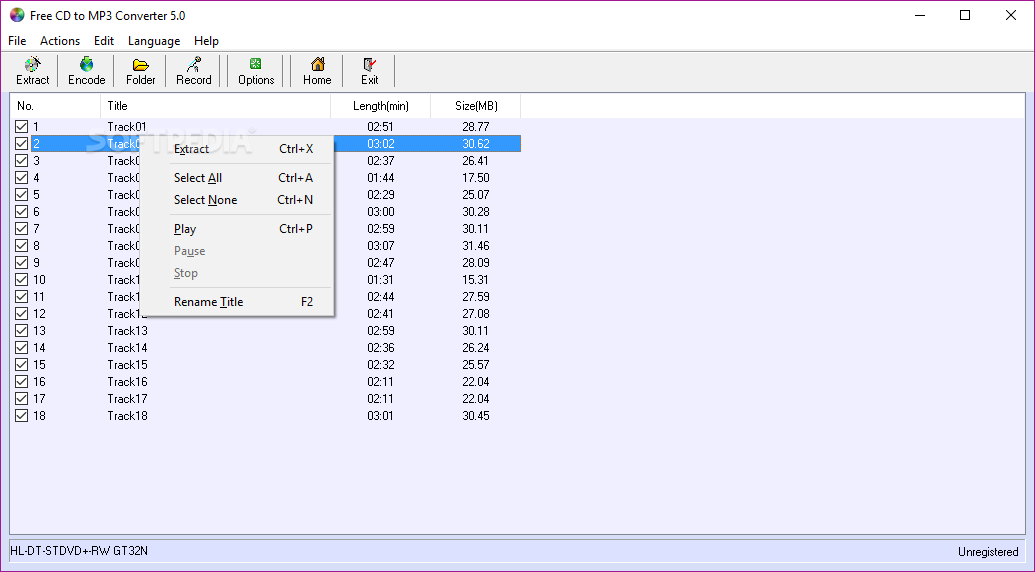1035x572 pixels.
Task: Click the Exit toolbar icon
Action: coord(370,71)
